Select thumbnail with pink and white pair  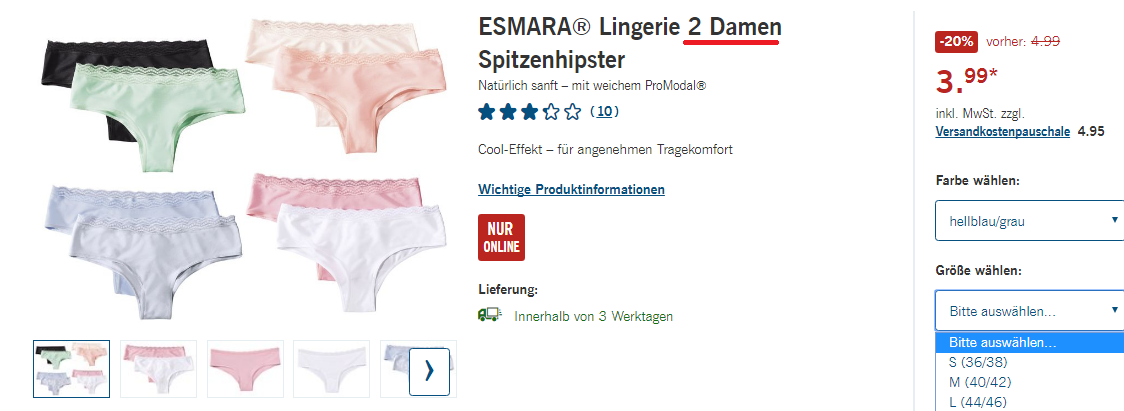point(158,369)
